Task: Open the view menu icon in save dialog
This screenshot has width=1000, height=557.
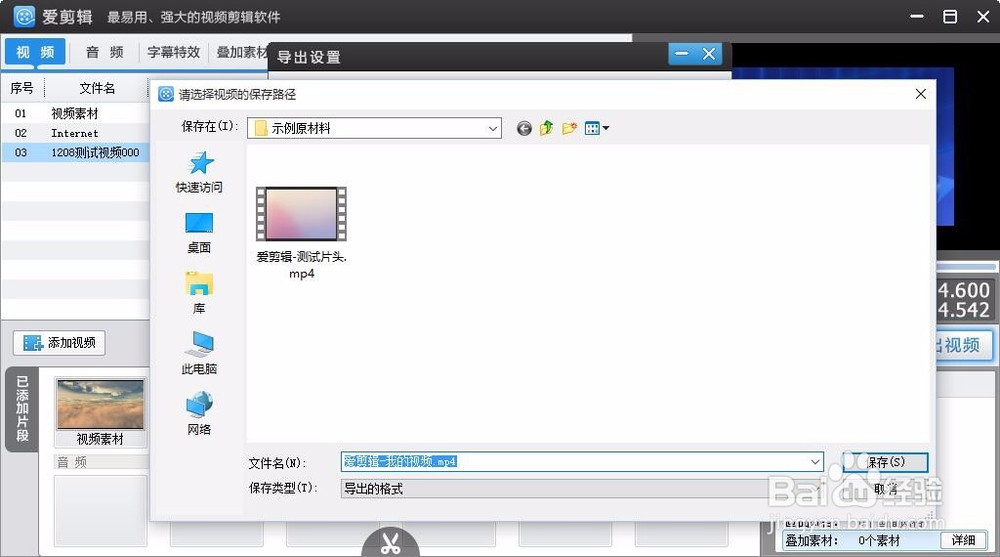Action: (596, 128)
